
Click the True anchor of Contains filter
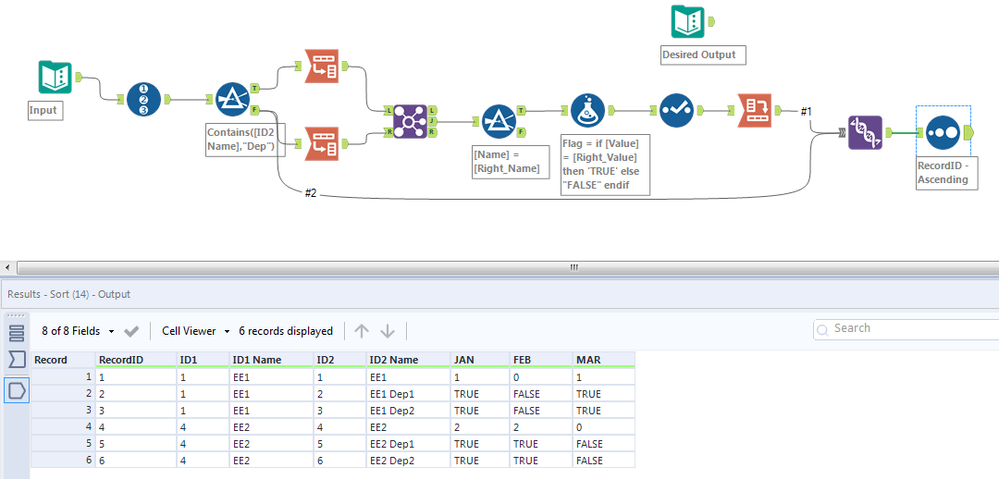(x=255, y=88)
